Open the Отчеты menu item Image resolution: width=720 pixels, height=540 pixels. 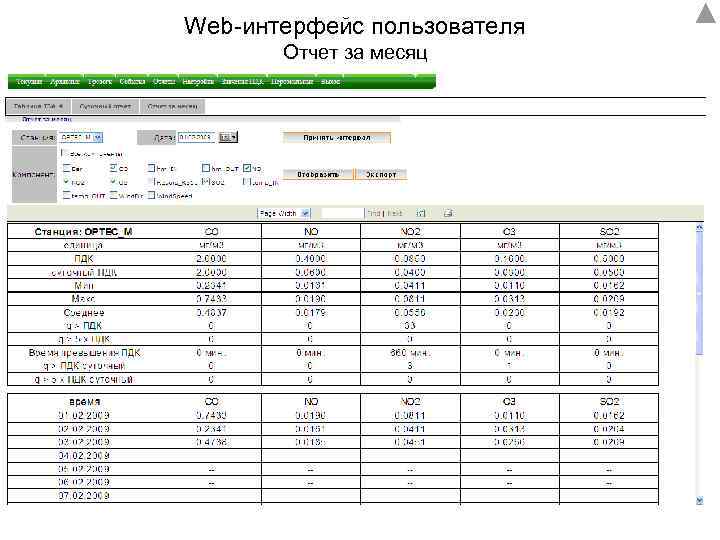[x=164, y=82]
